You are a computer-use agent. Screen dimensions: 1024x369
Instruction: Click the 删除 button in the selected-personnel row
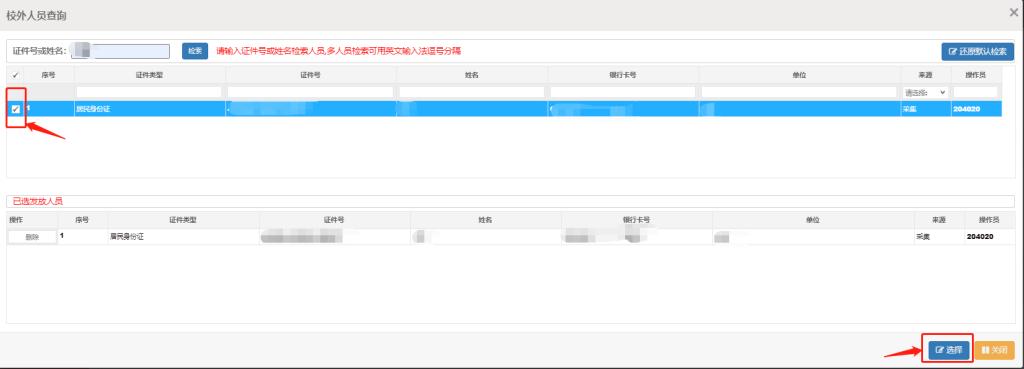[32, 237]
